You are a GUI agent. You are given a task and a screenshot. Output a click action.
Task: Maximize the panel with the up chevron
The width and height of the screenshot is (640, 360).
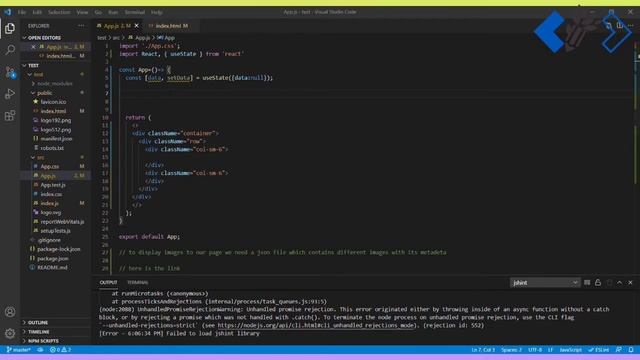tap(620, 282)
